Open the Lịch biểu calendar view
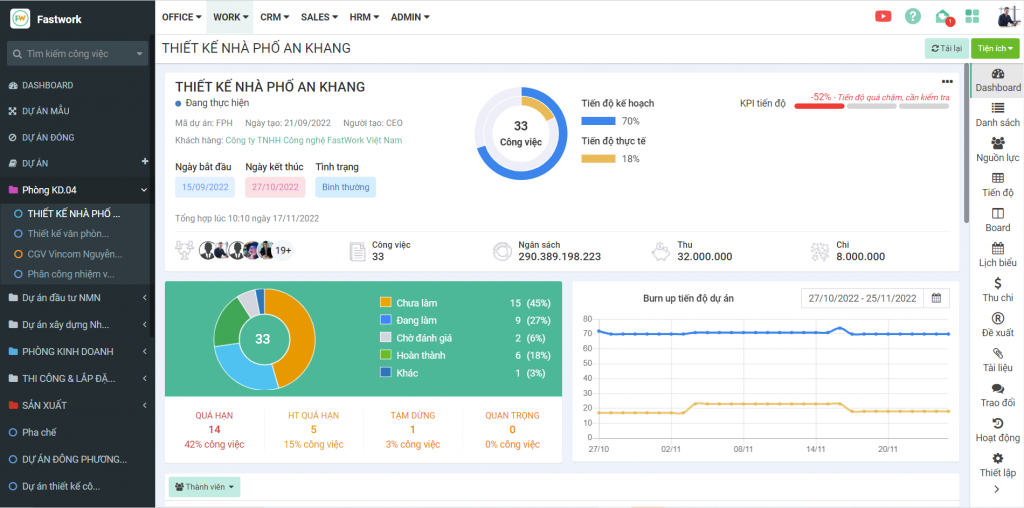This screenshot has width=1024, height=508. pyautogui.click(x=997, y=254)
